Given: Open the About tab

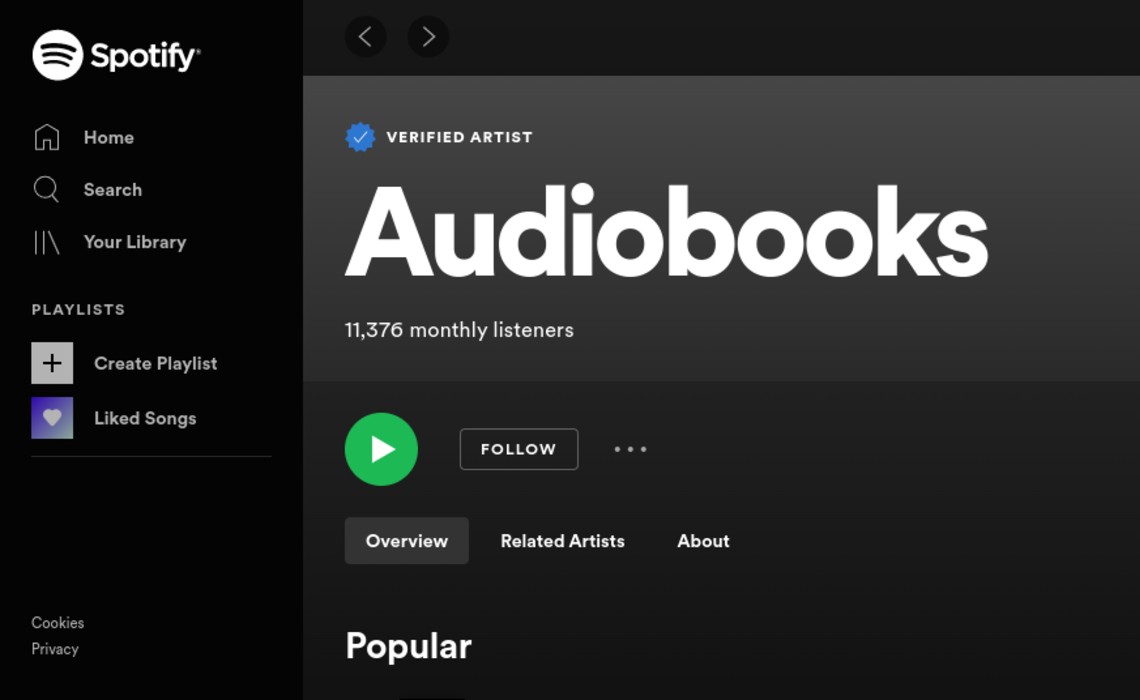Looking at the screenshot, I should click(x=703, y=541).
